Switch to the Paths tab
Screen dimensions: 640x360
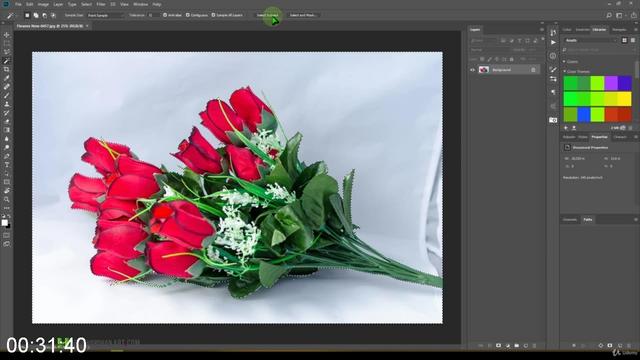click(x=588, y=220)
